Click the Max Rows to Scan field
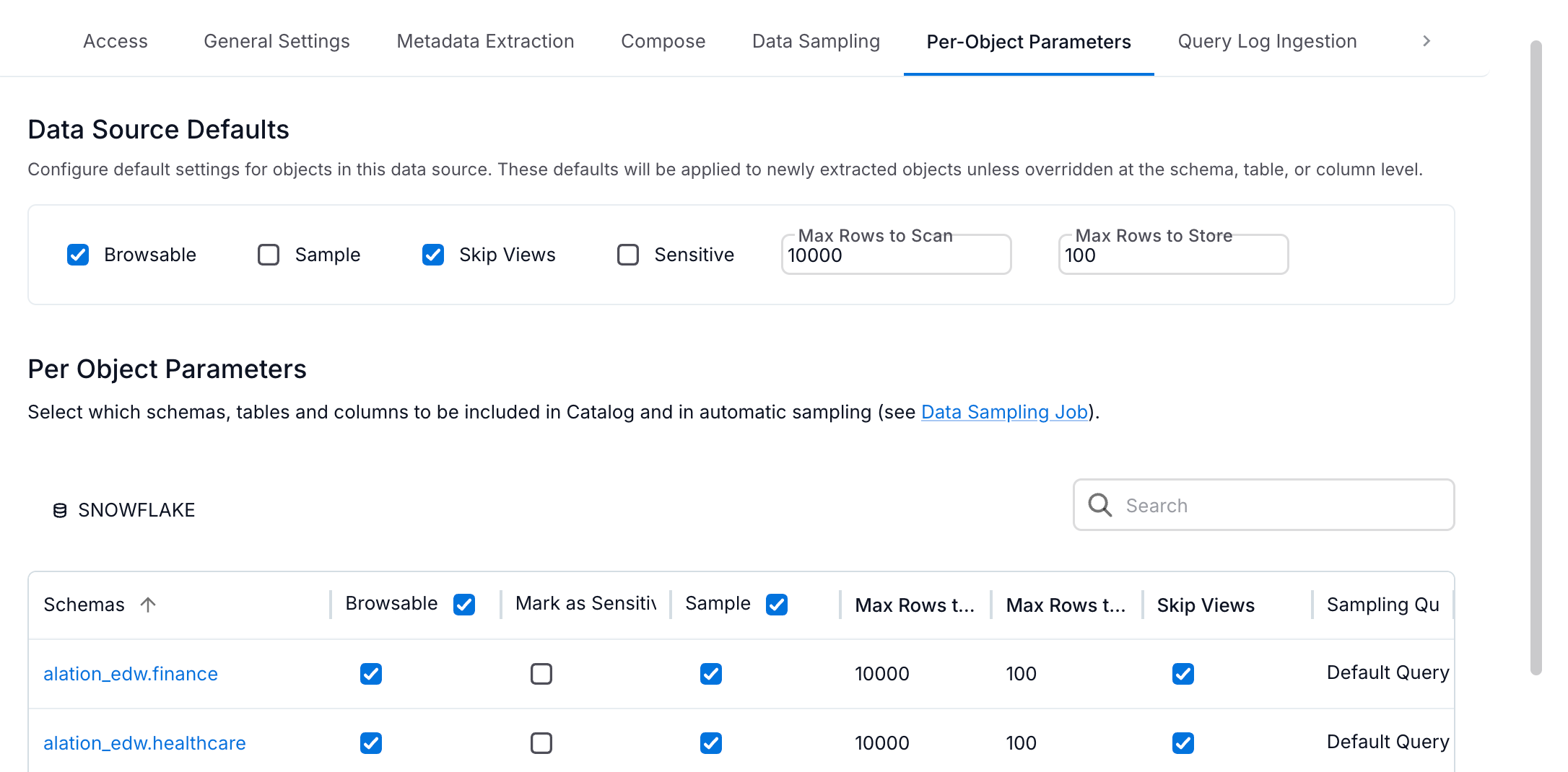 tap(896, 255)
